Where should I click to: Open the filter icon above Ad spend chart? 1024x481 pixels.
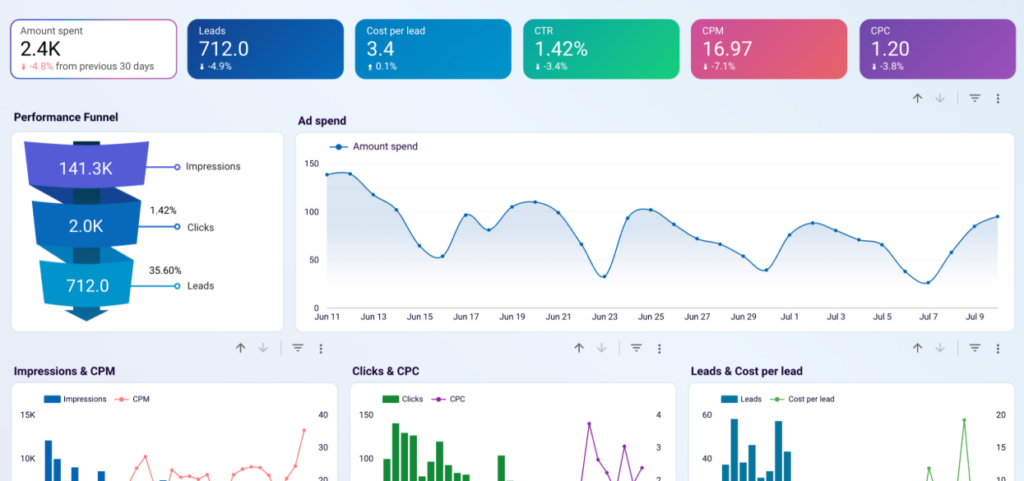click(975, 98)
